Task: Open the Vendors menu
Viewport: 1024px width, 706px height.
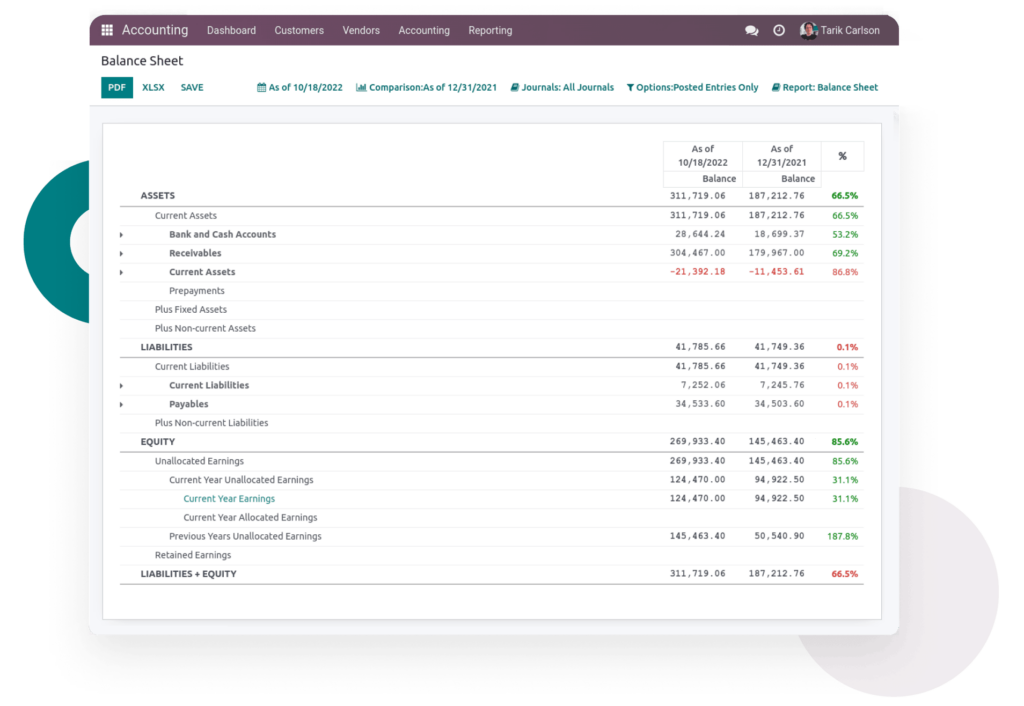Action: [361, 31]
